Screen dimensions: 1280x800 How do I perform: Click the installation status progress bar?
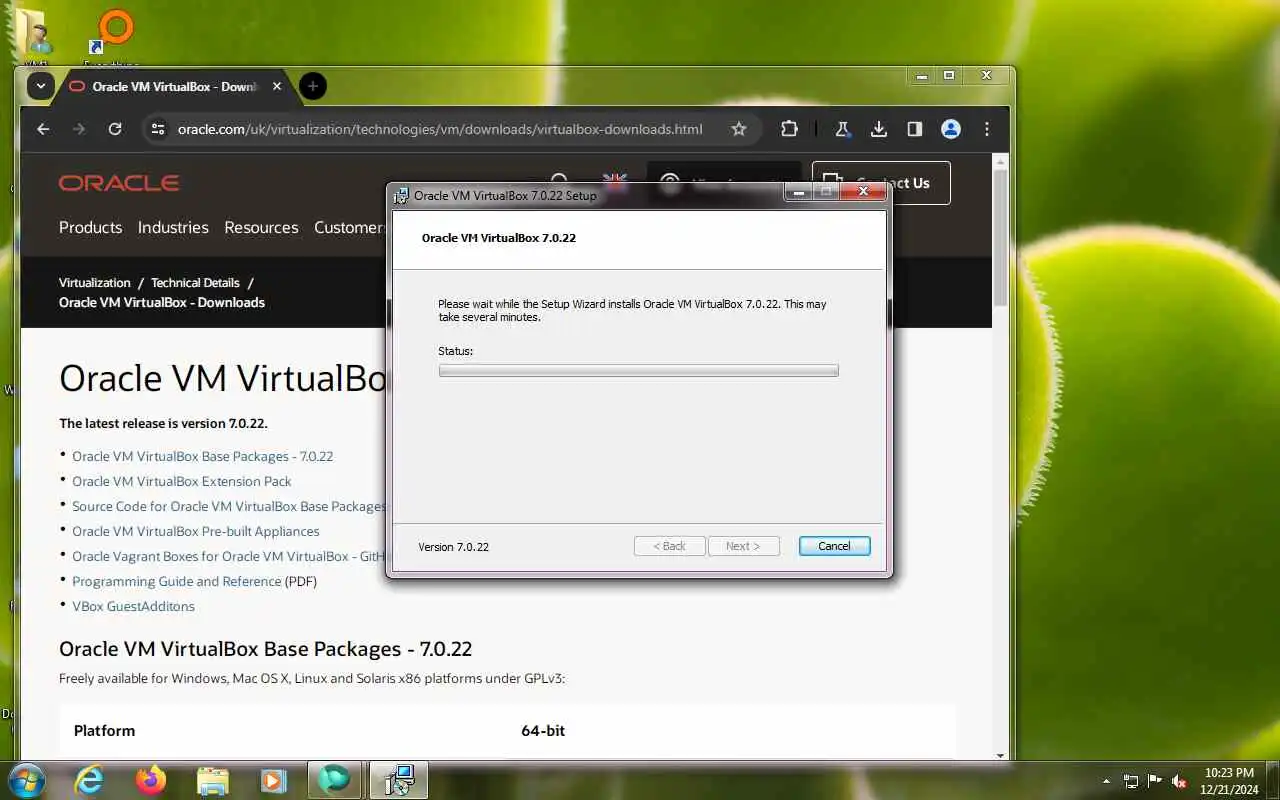pos(638,370)
